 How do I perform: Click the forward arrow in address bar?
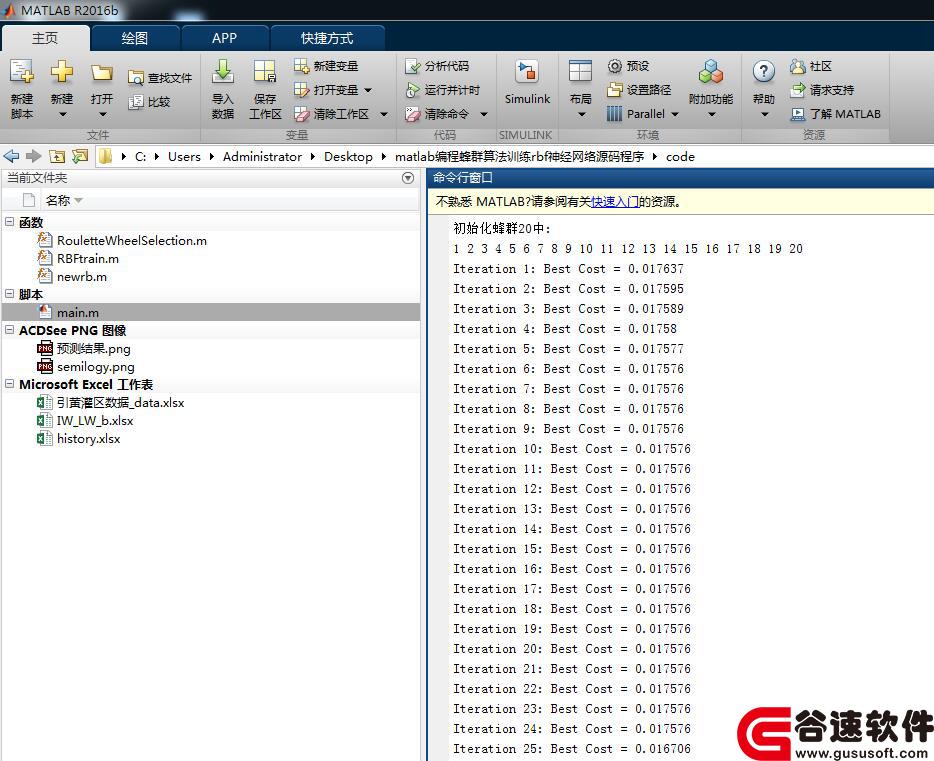[x=33, y=157]
